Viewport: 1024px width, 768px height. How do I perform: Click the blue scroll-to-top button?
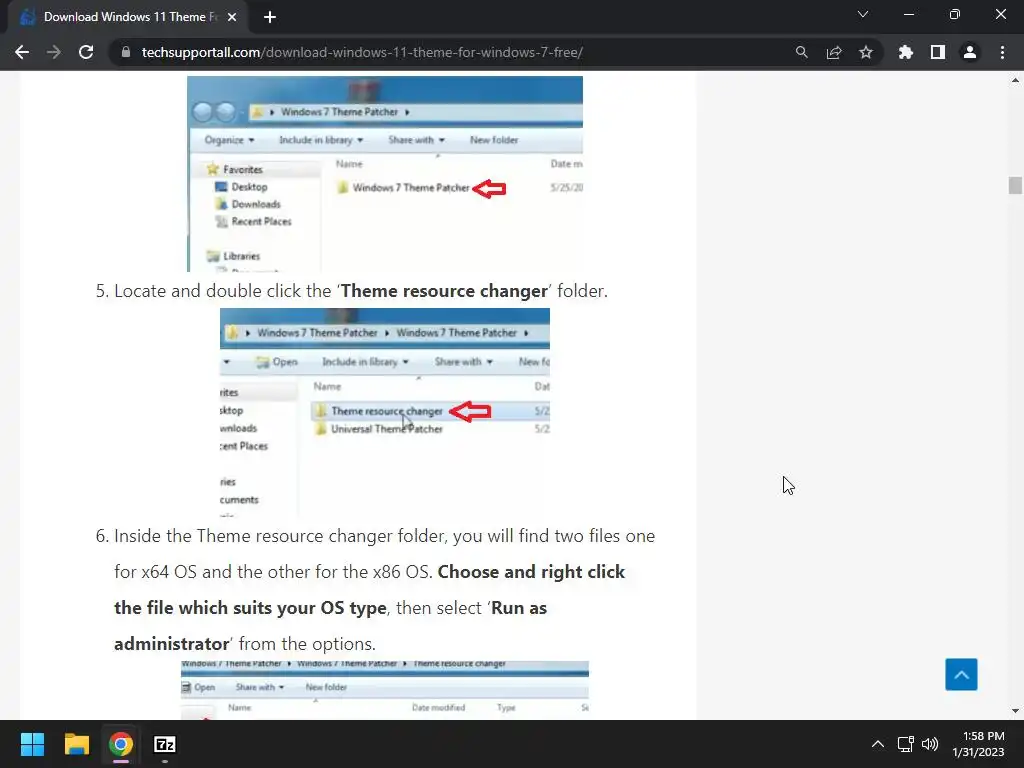[x=961, y=675]
